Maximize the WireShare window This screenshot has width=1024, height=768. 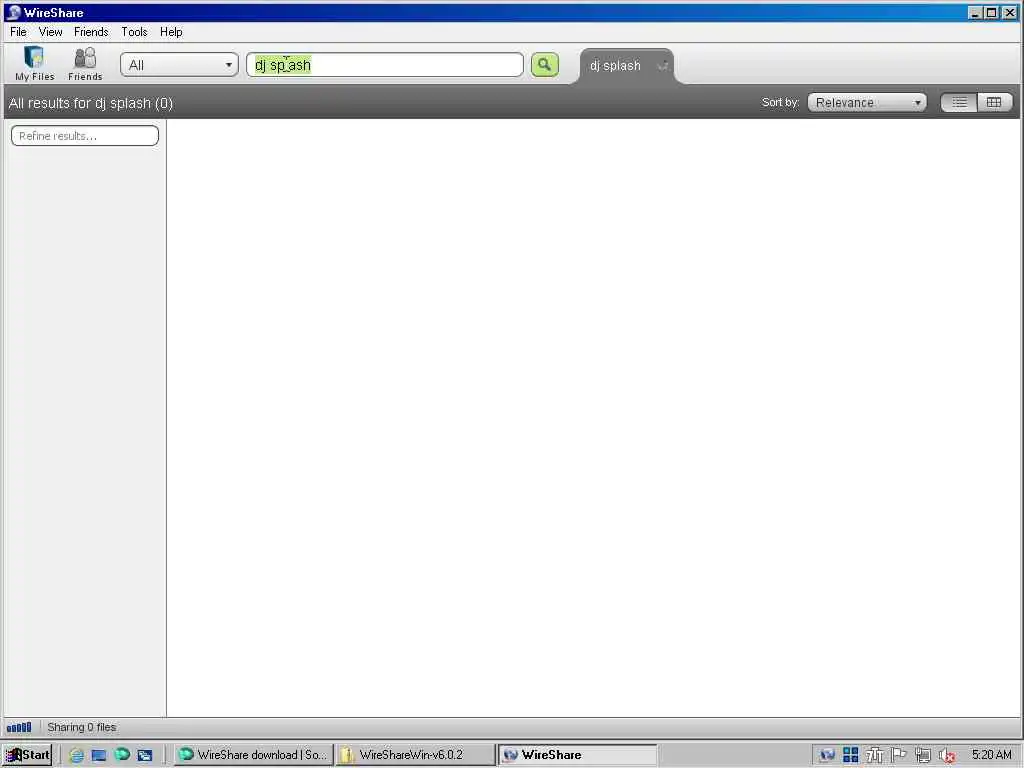991,12
